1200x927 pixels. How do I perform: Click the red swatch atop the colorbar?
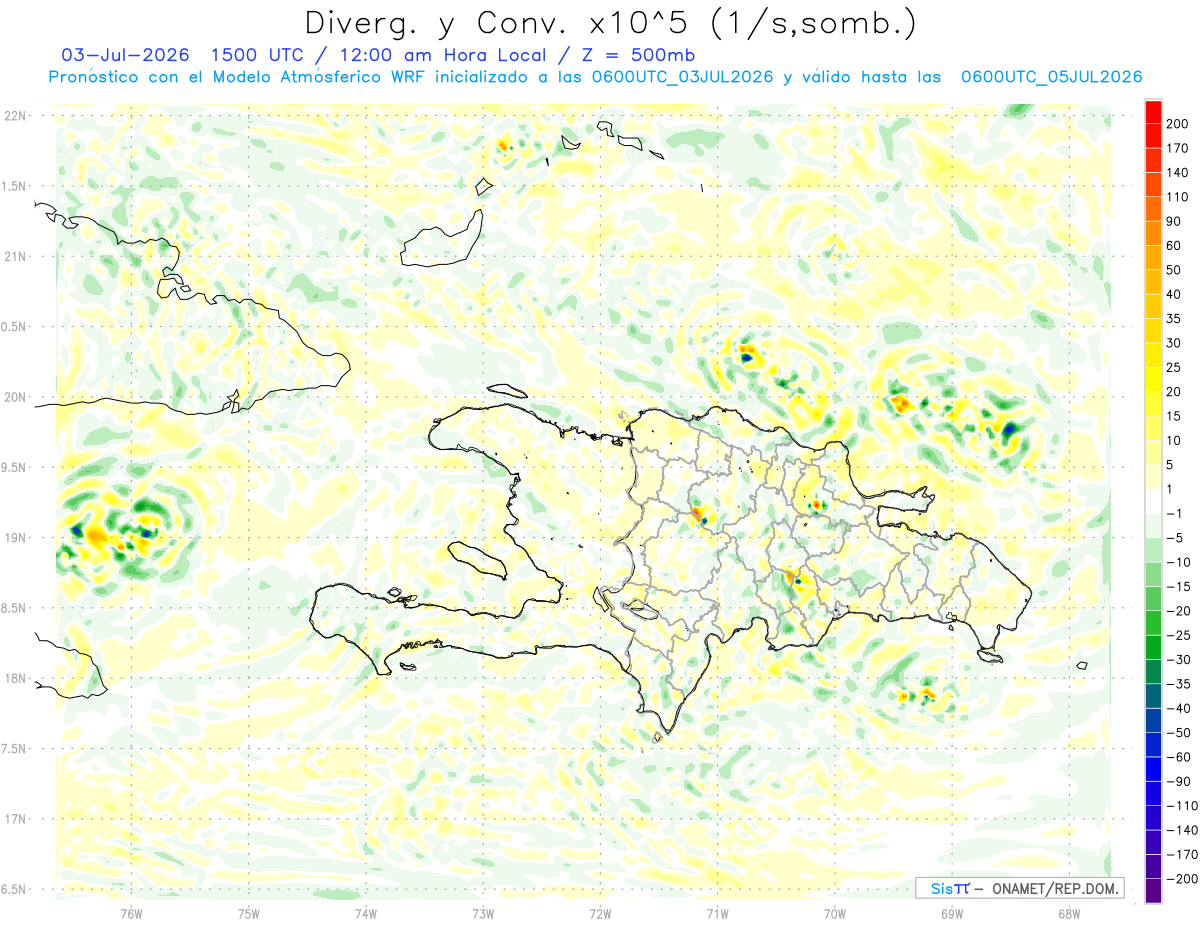point(1154,112)
